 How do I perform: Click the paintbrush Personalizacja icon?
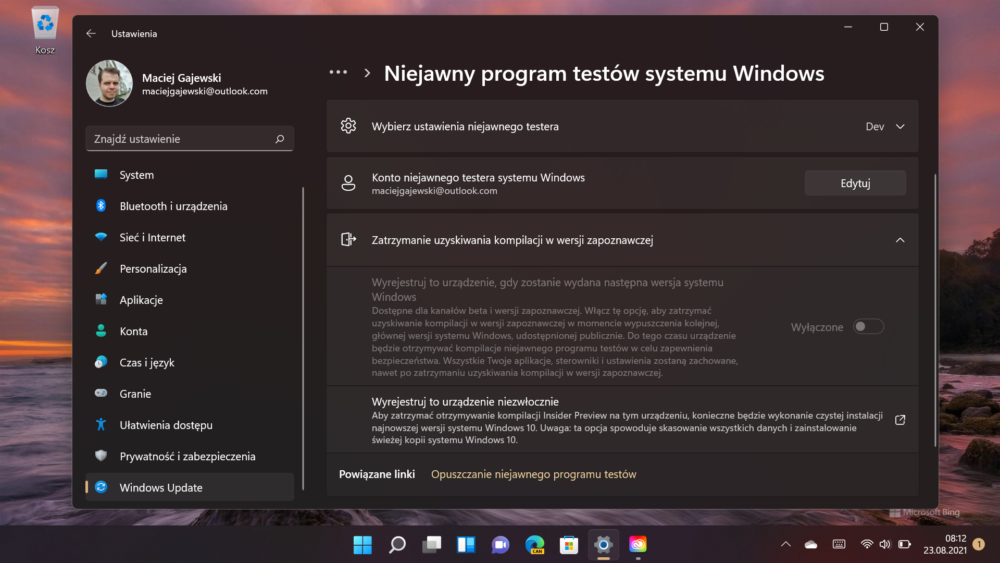point(101,268)
